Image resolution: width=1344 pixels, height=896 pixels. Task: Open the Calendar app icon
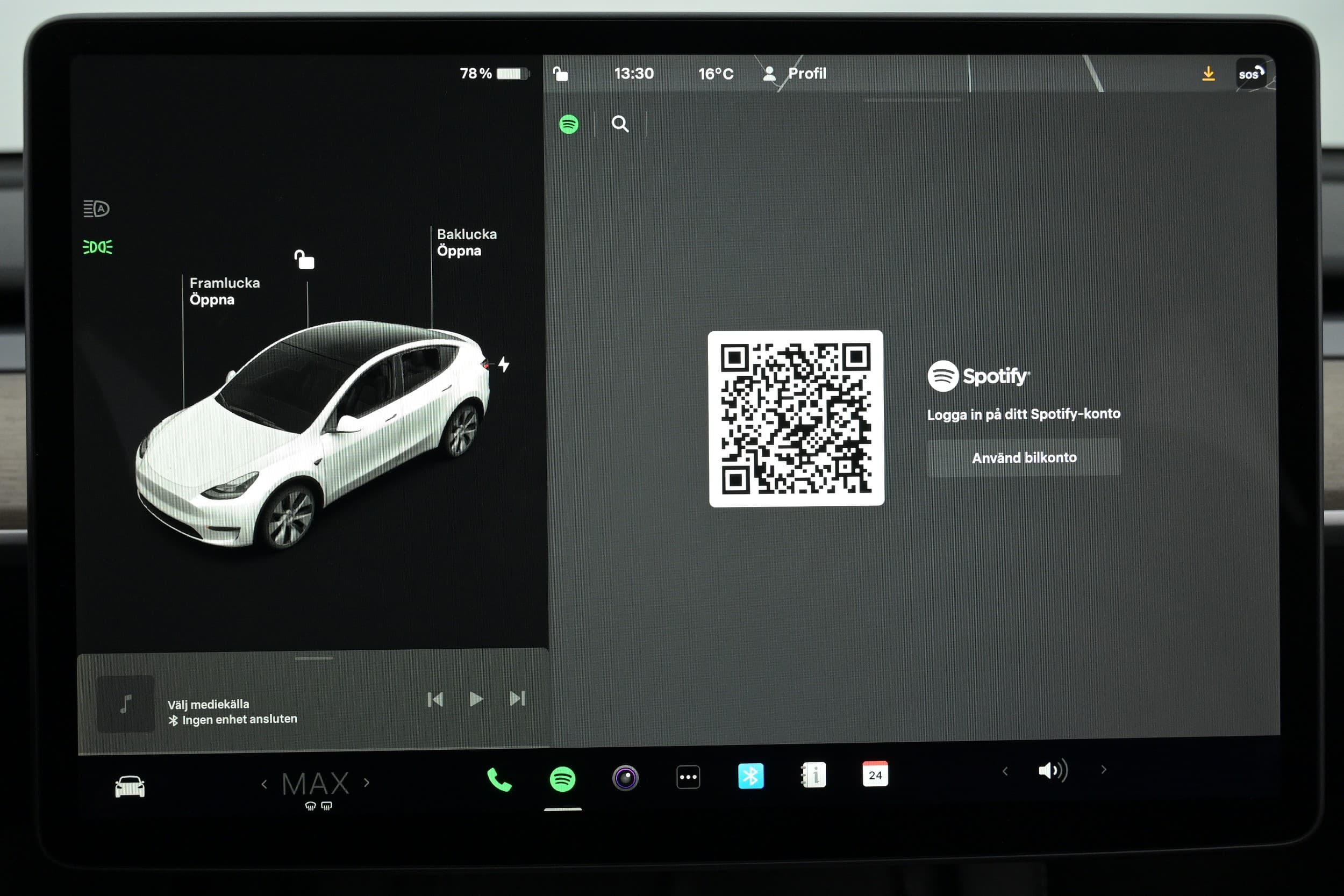pos(875,775)
